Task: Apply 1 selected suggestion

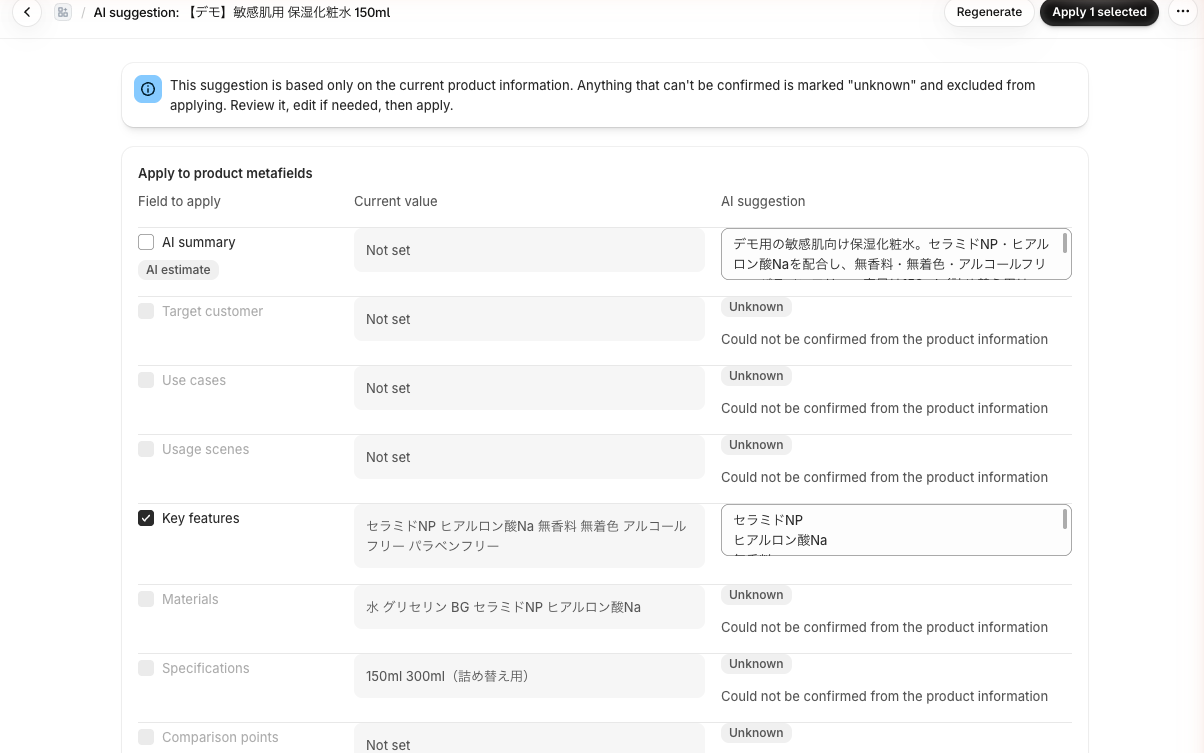Action: [x=1099, y=12]
